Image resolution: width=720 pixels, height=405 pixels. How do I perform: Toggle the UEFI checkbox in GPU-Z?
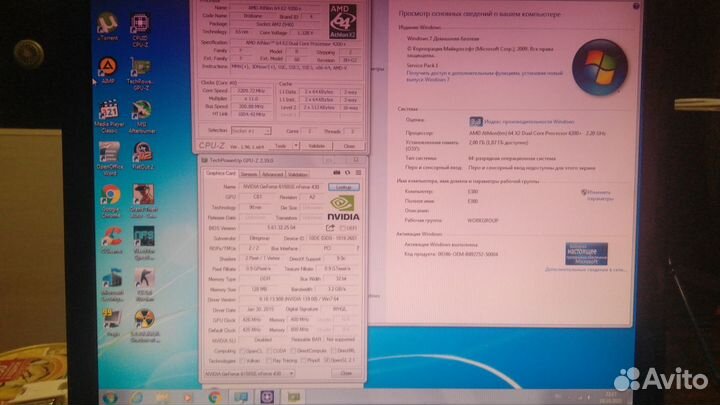343,228
